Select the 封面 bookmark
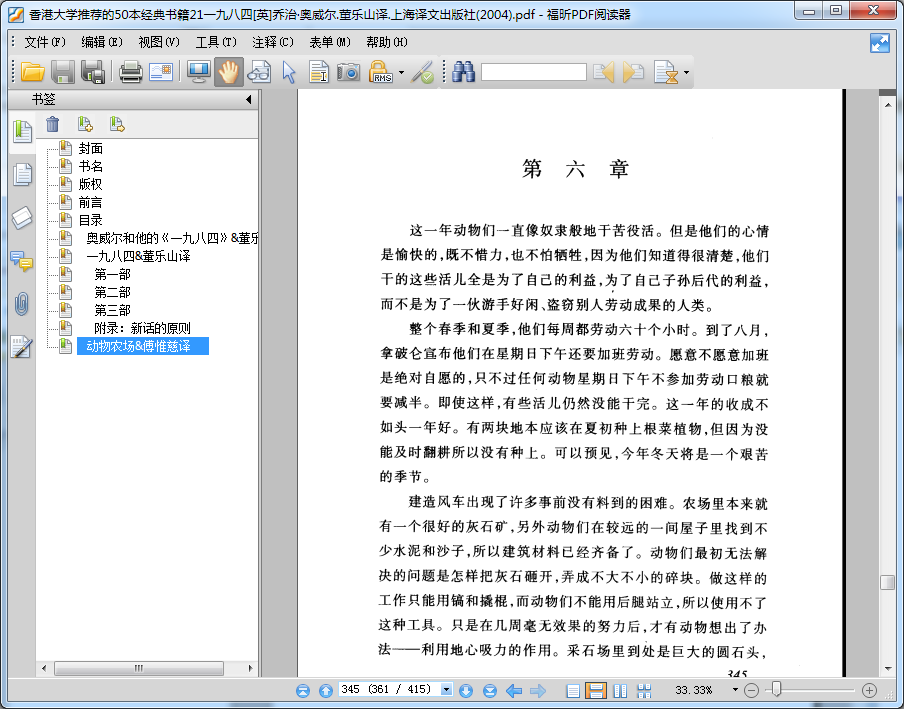 [91, 149]
